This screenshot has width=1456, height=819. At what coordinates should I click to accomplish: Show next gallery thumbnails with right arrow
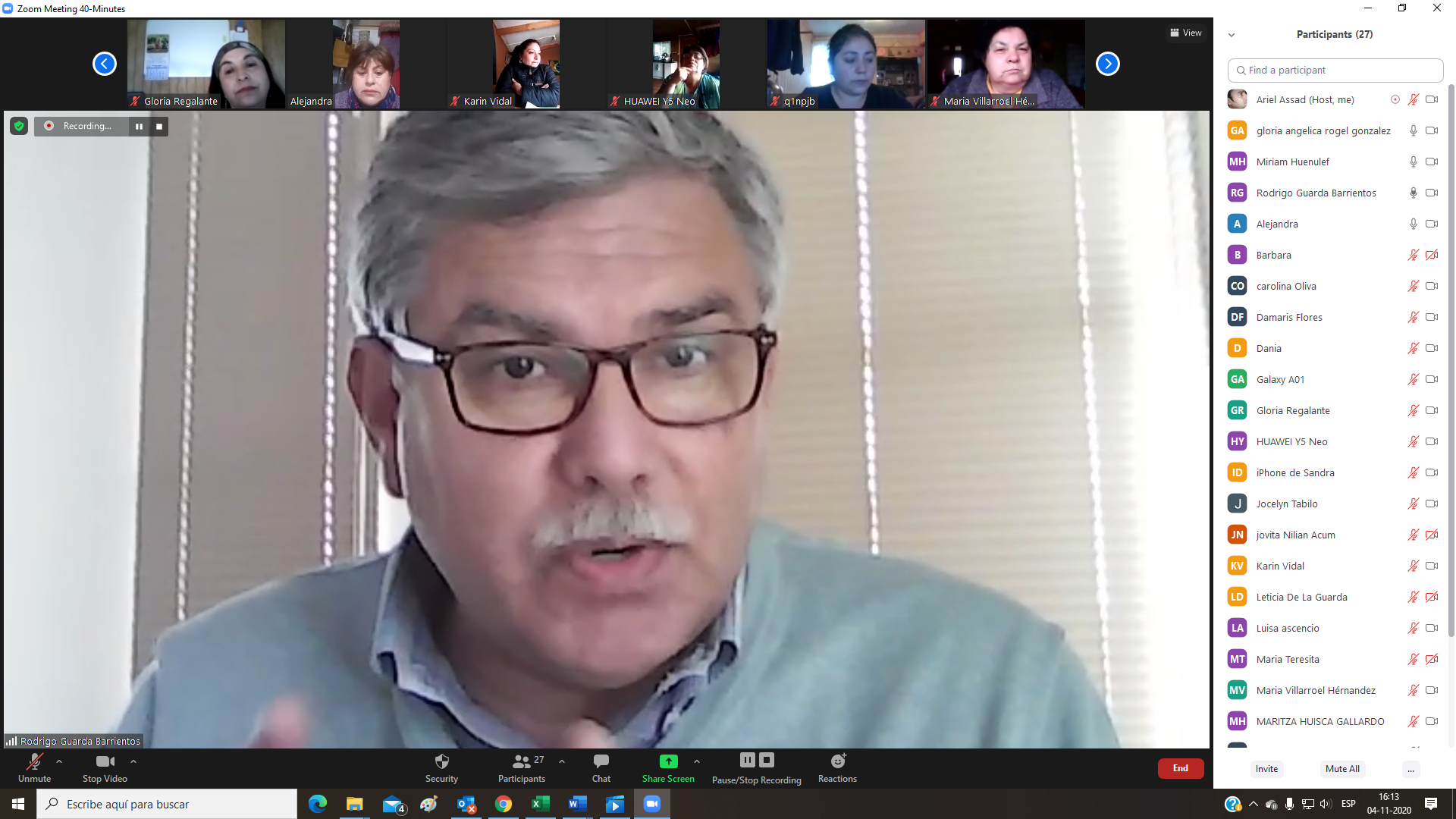pyautogui.click(x=1108, y=64)
